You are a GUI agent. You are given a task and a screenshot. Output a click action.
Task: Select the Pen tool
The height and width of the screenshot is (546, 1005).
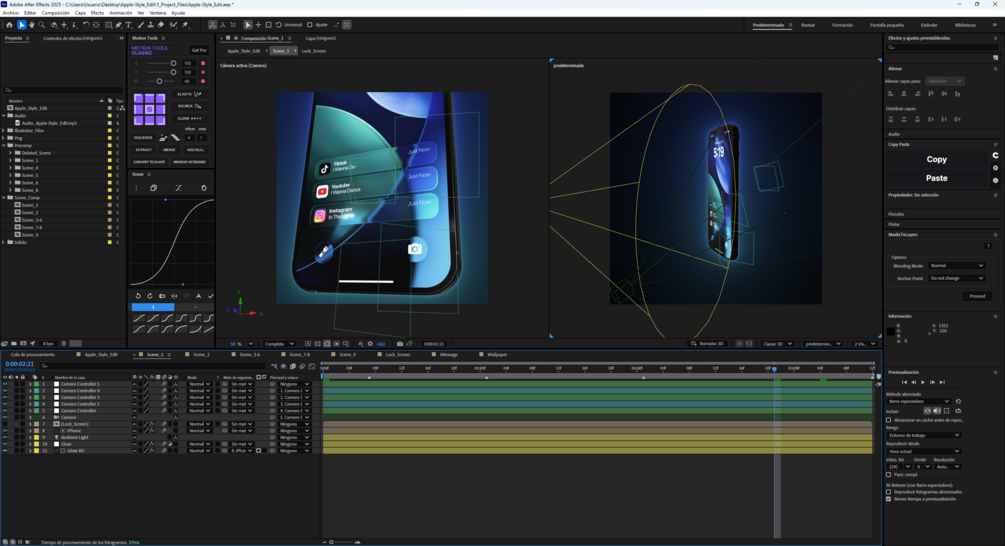click(x=119, y=25)
